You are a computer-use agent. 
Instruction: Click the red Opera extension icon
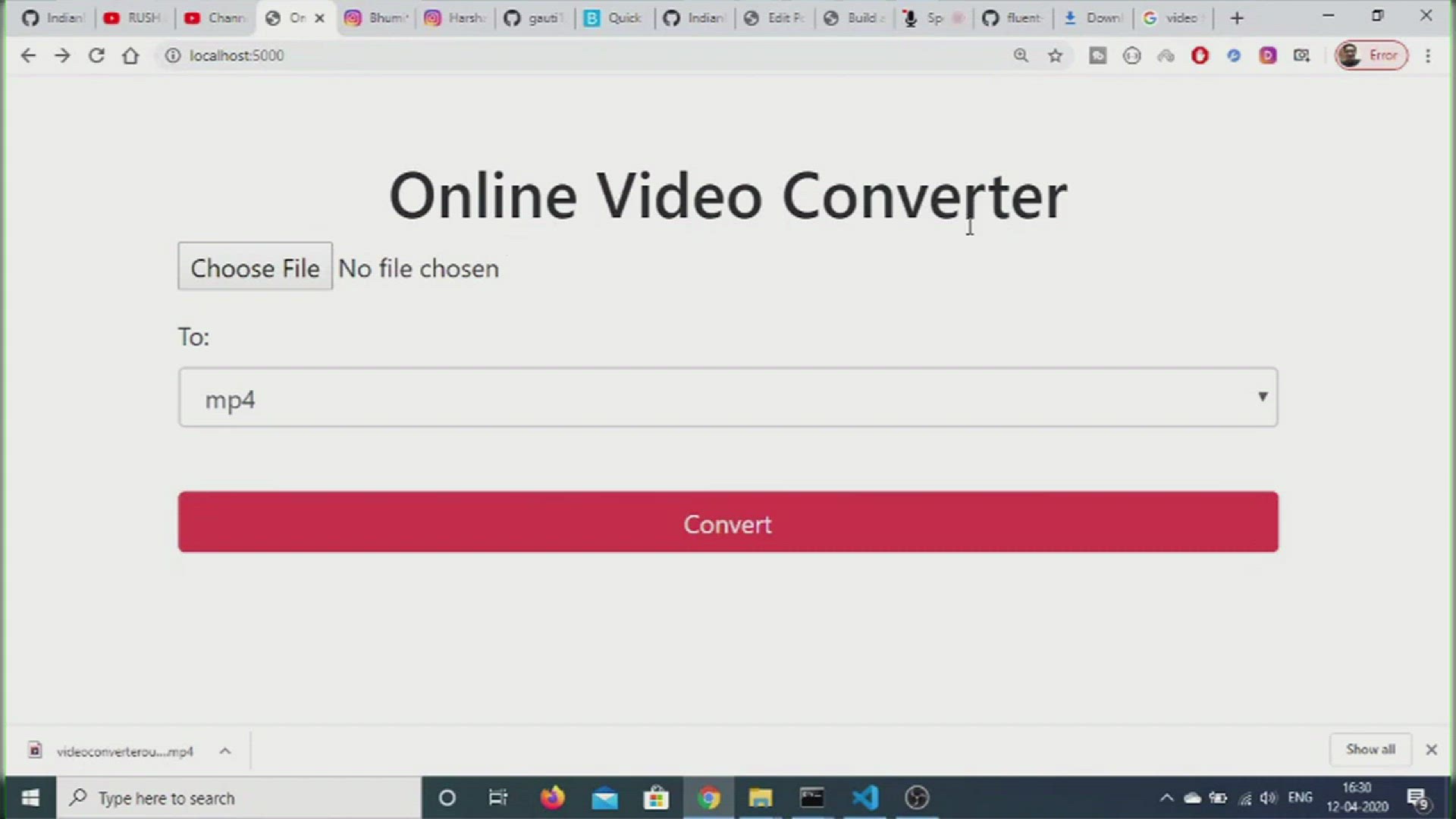[x=1200, y=55]
